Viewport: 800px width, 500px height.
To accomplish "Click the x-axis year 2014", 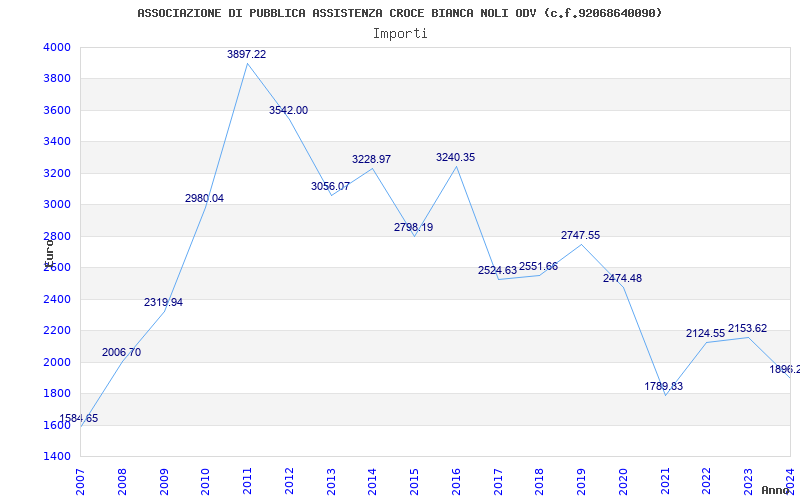I will pos(372,482).
